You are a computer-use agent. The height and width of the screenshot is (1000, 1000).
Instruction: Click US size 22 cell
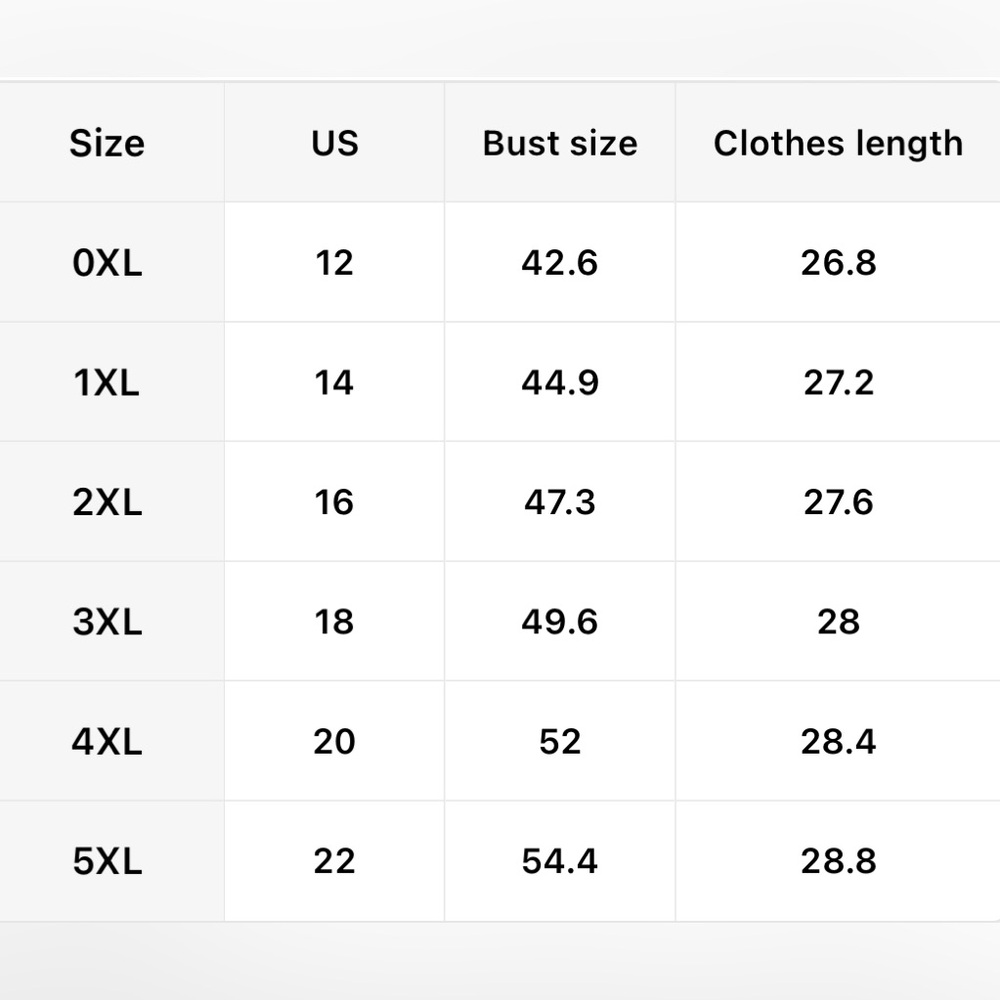pyautogui.click(x=335, y=861)
